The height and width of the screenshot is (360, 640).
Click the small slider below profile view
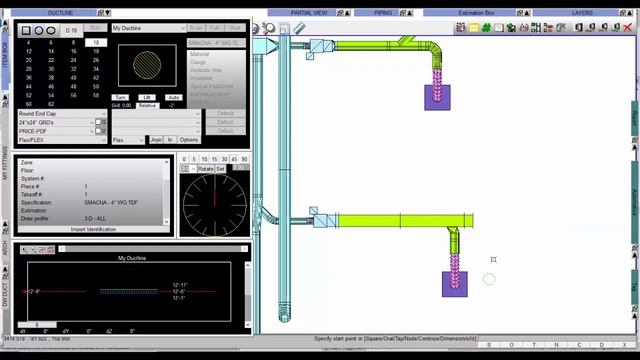[37, 324]
